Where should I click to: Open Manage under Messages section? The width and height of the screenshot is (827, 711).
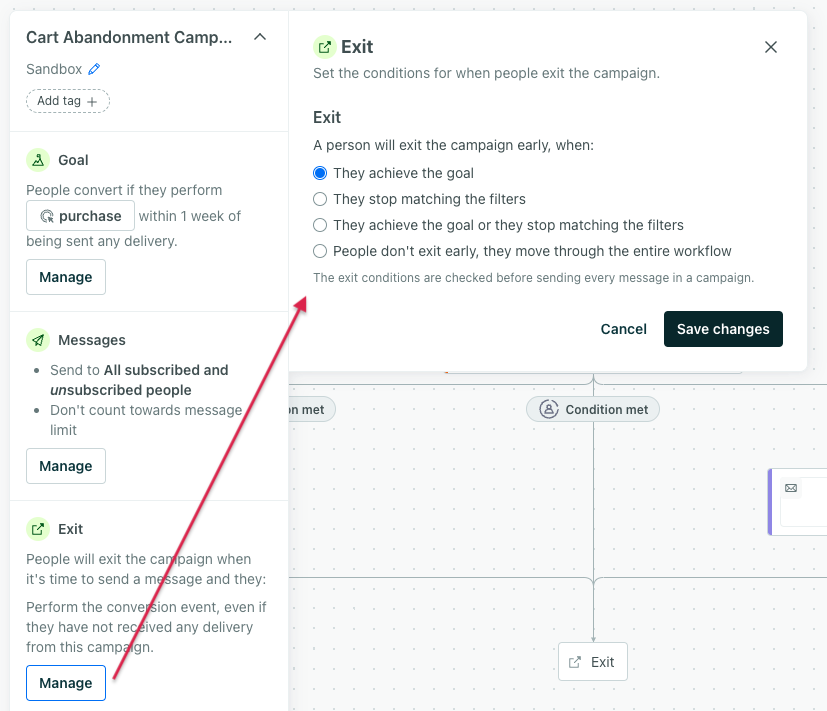point(66,466)
